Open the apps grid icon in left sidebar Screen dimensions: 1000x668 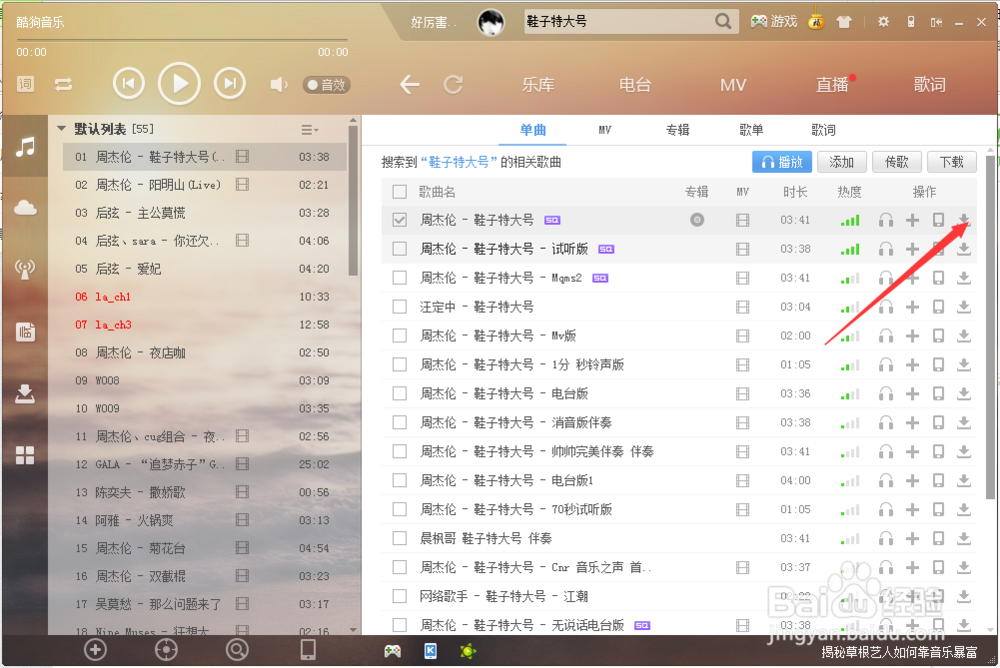point(25,455)
